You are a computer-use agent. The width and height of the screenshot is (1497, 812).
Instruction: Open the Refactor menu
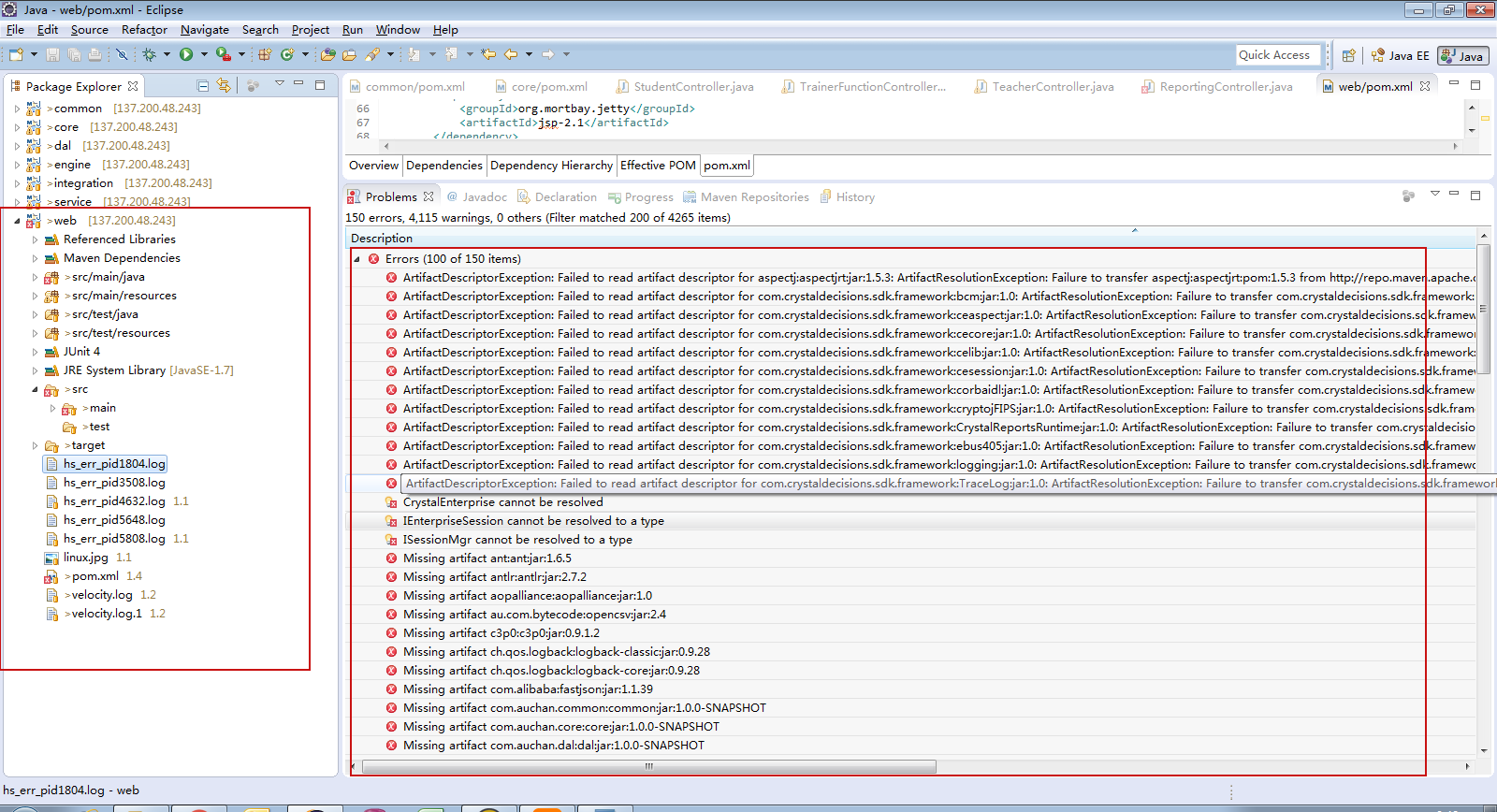point(144,30)
